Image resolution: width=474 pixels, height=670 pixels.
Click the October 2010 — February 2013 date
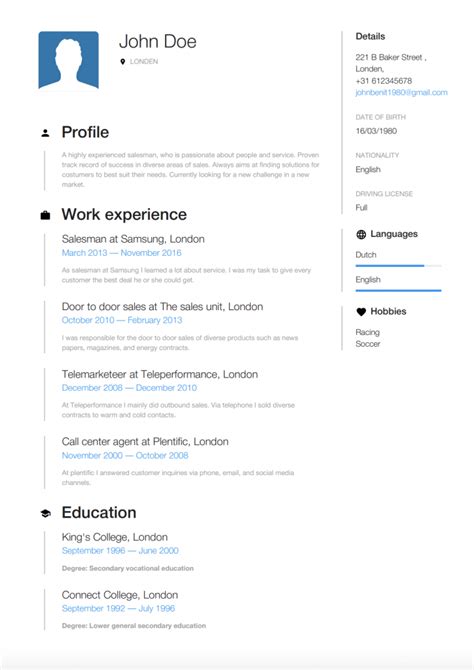pyautogui.click(x=122, y=320)
